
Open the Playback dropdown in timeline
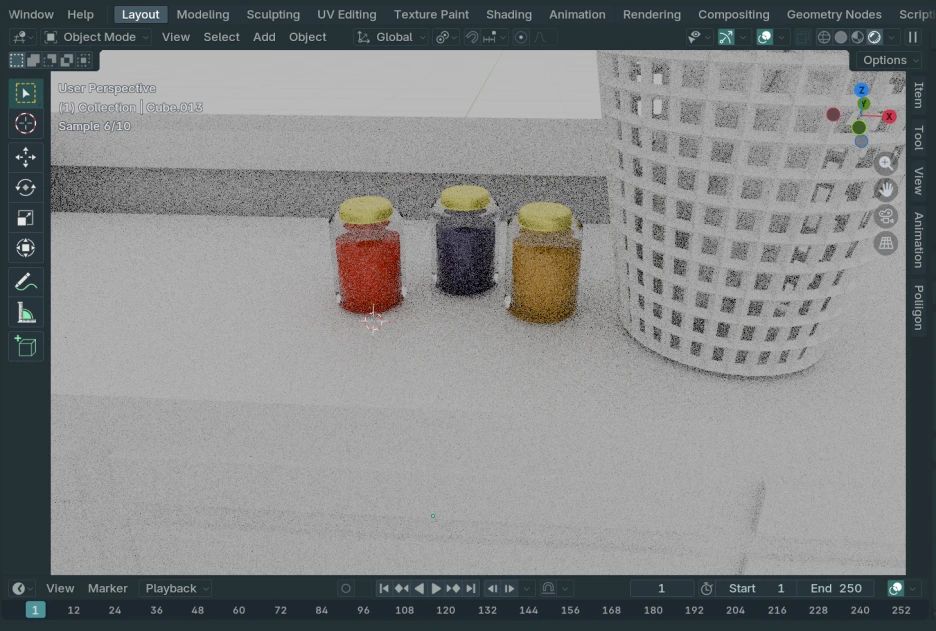(x=176, y=589)
